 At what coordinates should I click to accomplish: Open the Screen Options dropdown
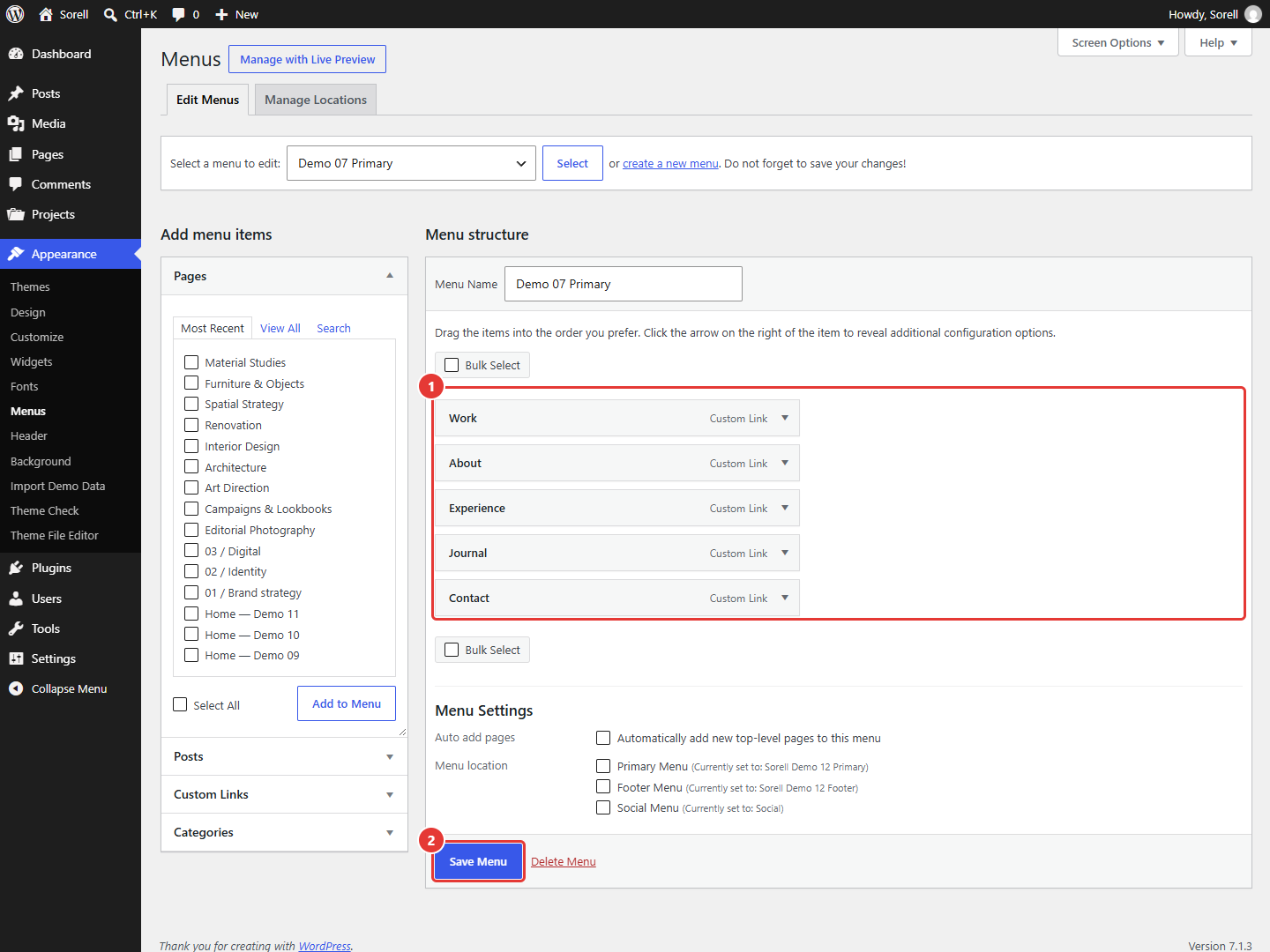point(1118,42)
